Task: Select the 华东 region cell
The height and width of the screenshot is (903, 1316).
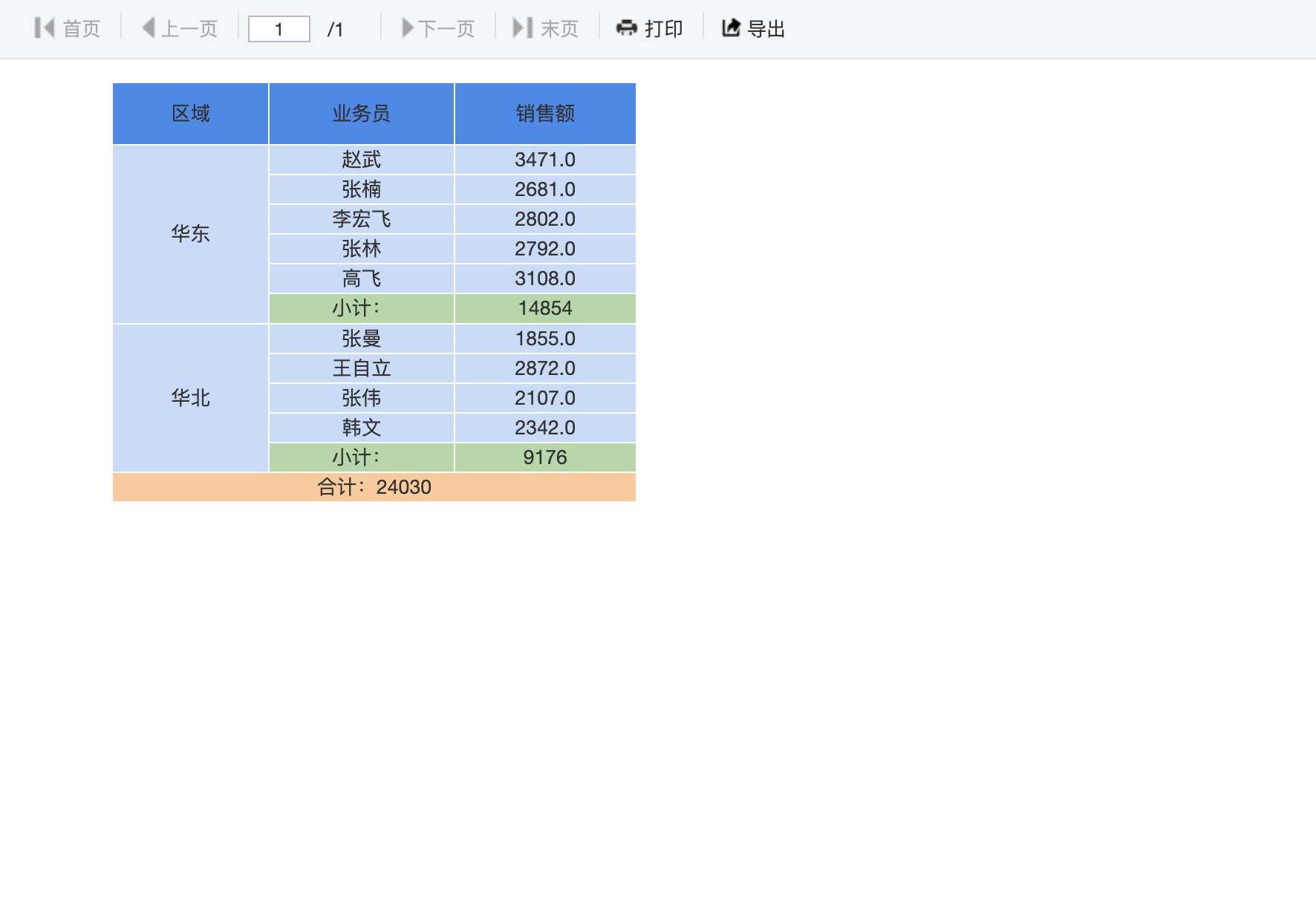Action: 190,234
